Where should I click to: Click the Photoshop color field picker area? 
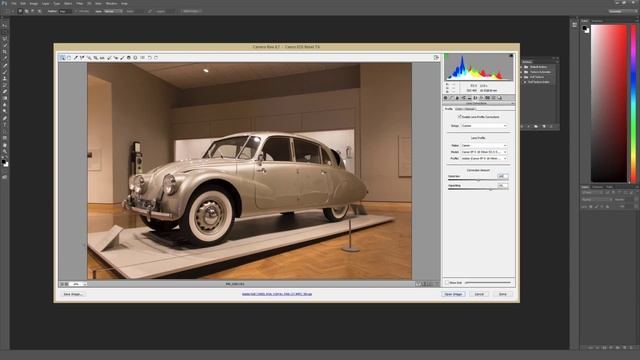point(609,103)
